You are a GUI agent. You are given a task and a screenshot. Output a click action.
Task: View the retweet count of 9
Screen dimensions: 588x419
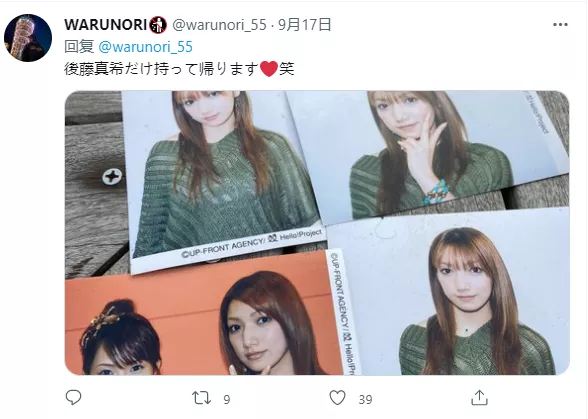point(226,399)
